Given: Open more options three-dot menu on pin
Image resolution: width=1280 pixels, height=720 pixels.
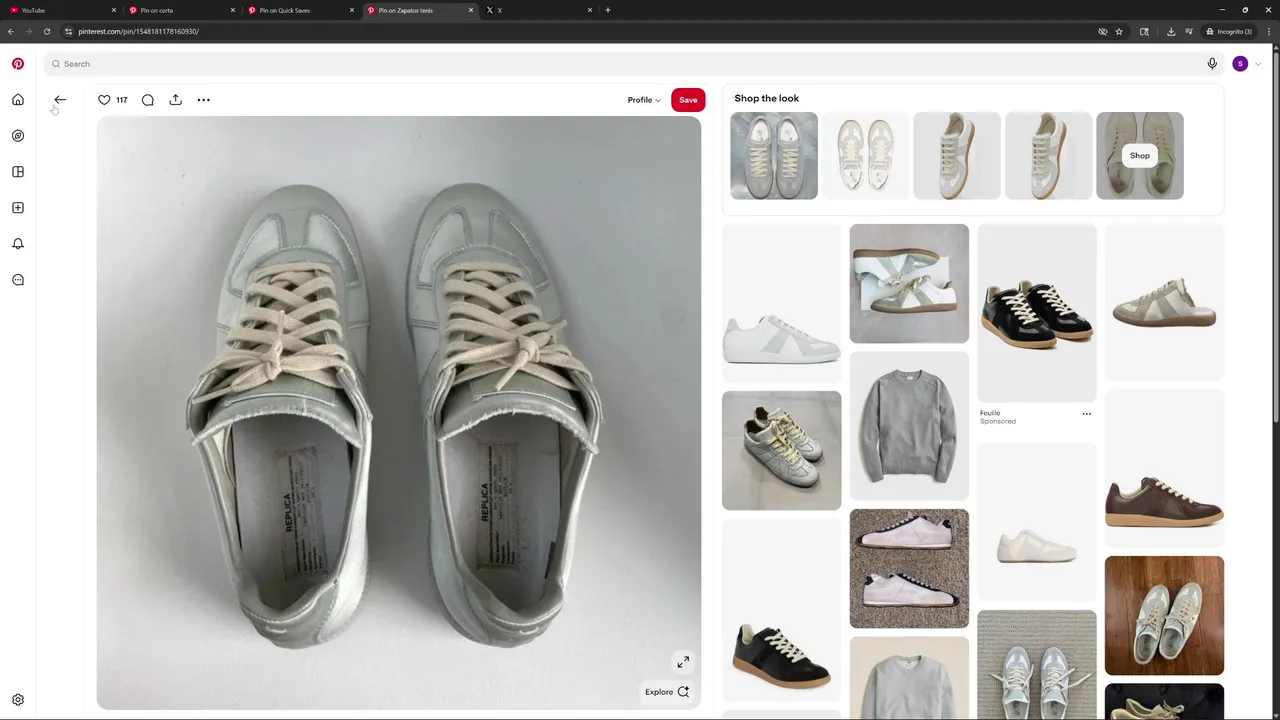Looking at the screenshot, I should 204,100.
